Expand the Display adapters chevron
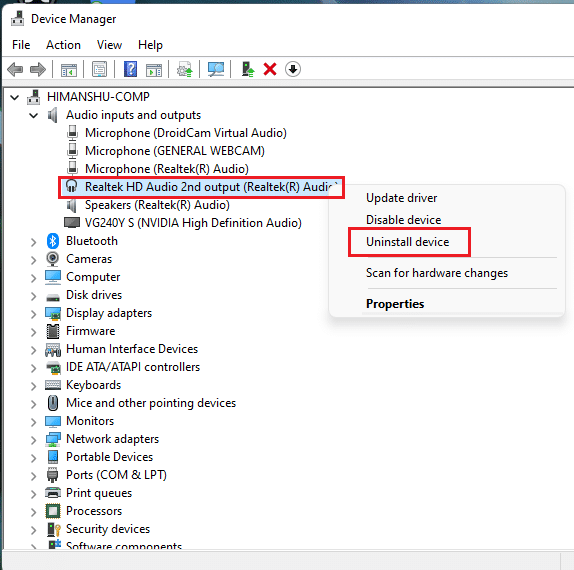Image resolution: width=574 pixels, height=570 pixels. pyautogui.click(x=34, y=314)
